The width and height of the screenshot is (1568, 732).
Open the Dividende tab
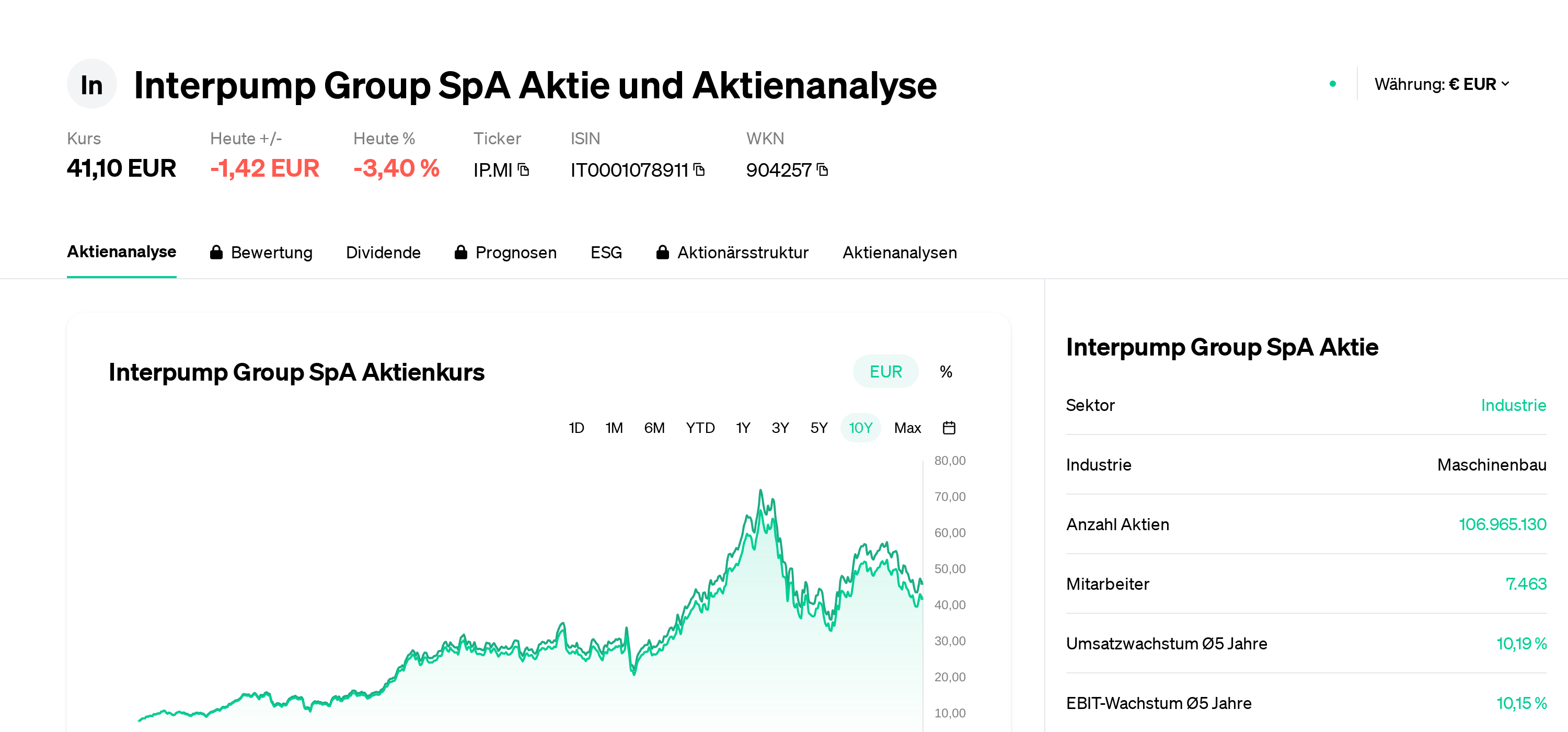(384, 252)
